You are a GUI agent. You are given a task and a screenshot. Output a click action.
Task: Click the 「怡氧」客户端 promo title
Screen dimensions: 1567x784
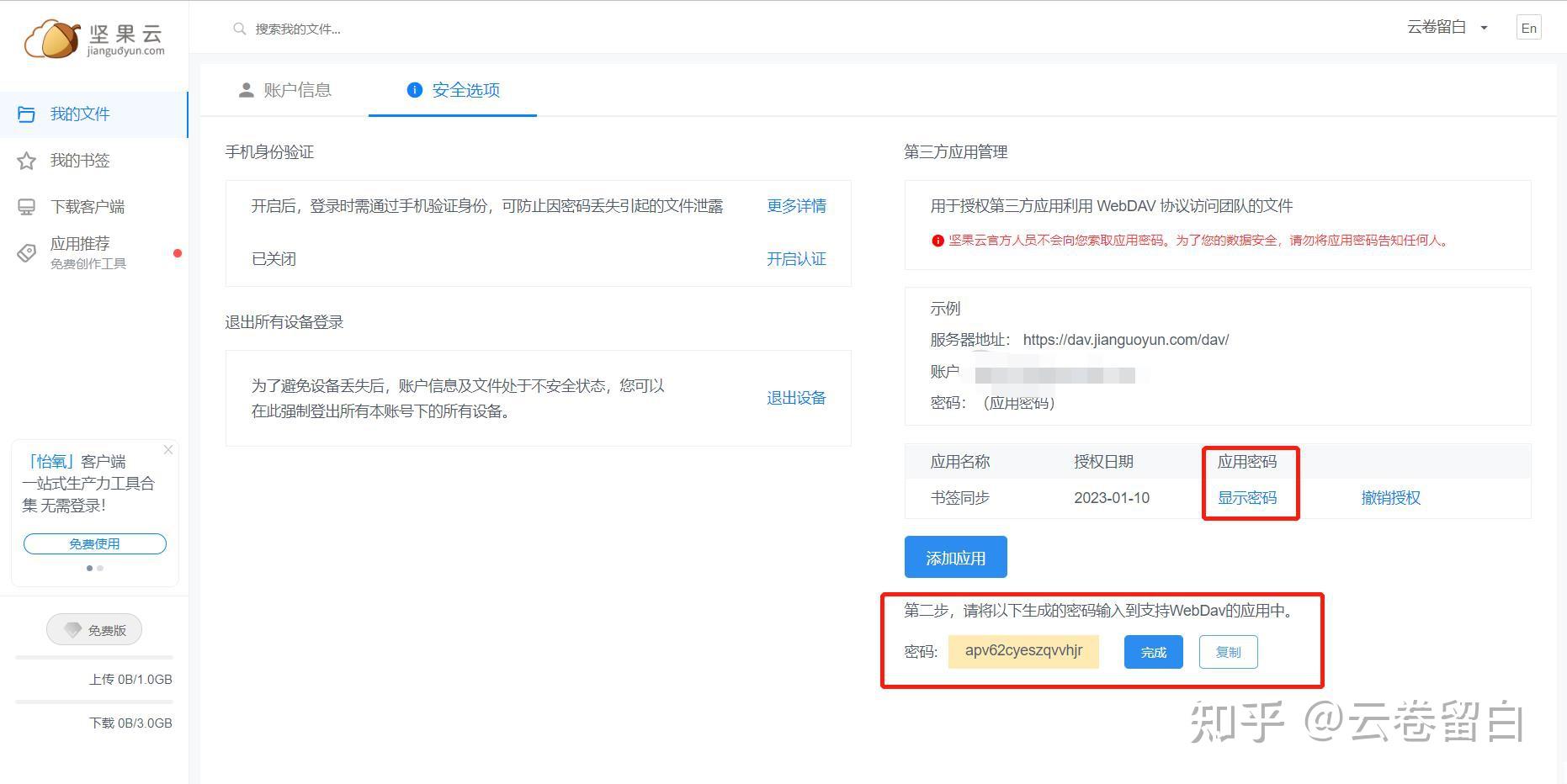point(74,462)
